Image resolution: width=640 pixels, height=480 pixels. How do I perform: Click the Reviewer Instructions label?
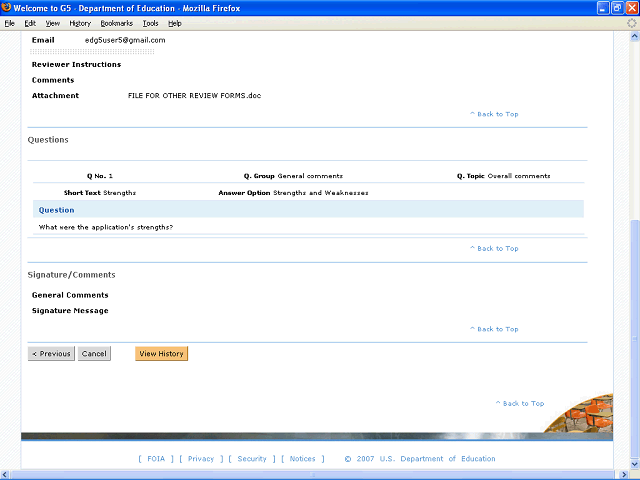76,64
